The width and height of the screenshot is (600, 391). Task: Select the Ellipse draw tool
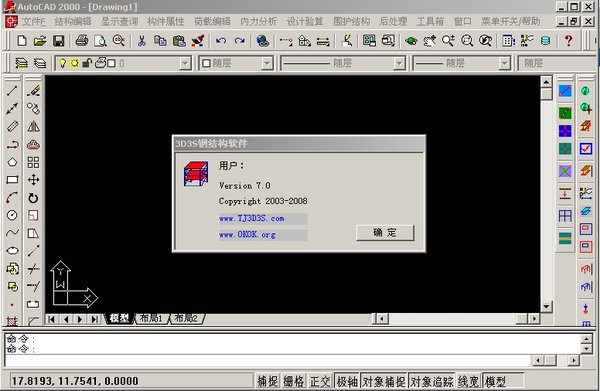(x=13, y=251)
